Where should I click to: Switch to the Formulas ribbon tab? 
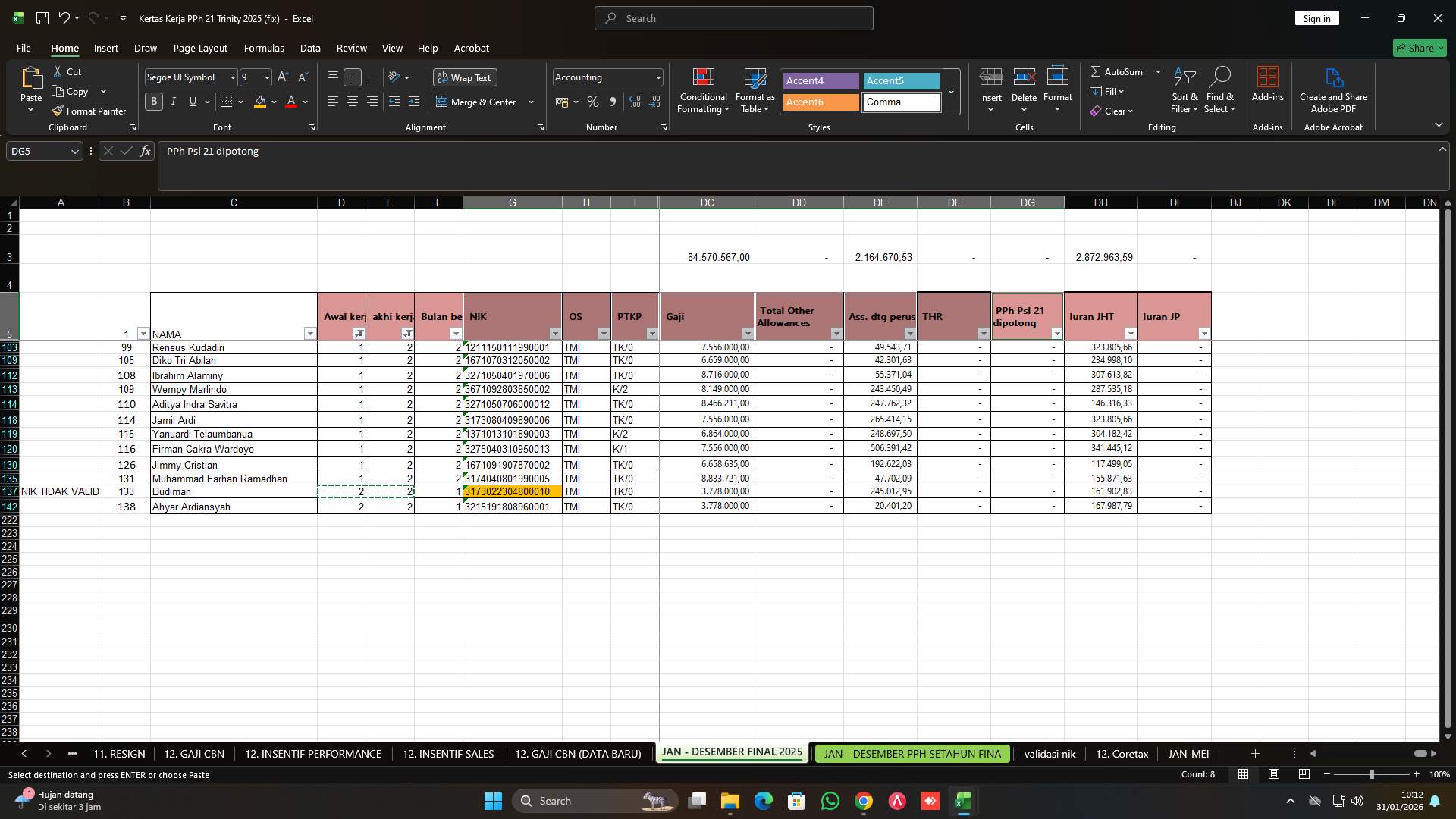click(x=264, y=48)
